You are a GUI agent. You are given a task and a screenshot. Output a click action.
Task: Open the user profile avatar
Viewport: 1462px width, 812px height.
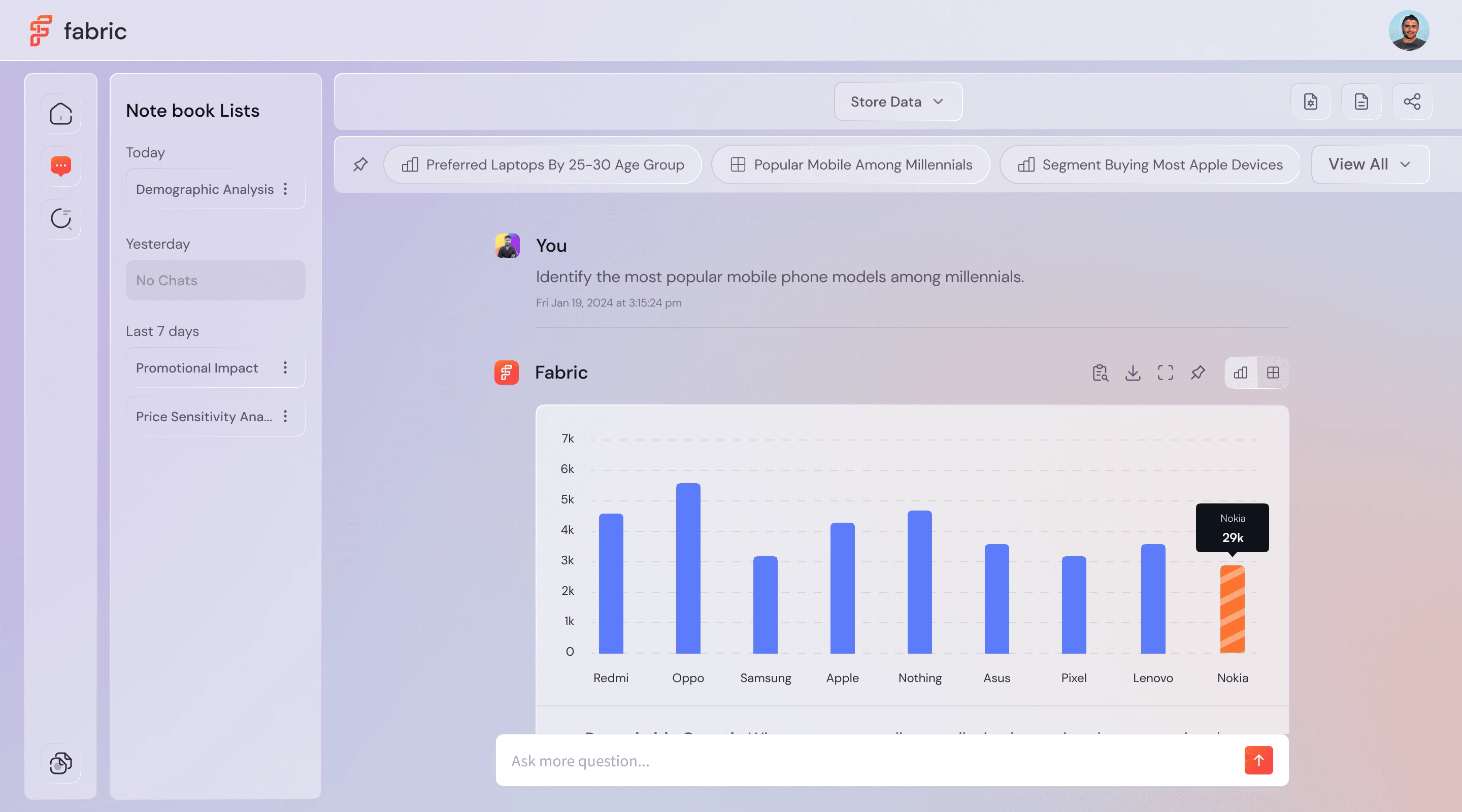[x=1409, y=30]
